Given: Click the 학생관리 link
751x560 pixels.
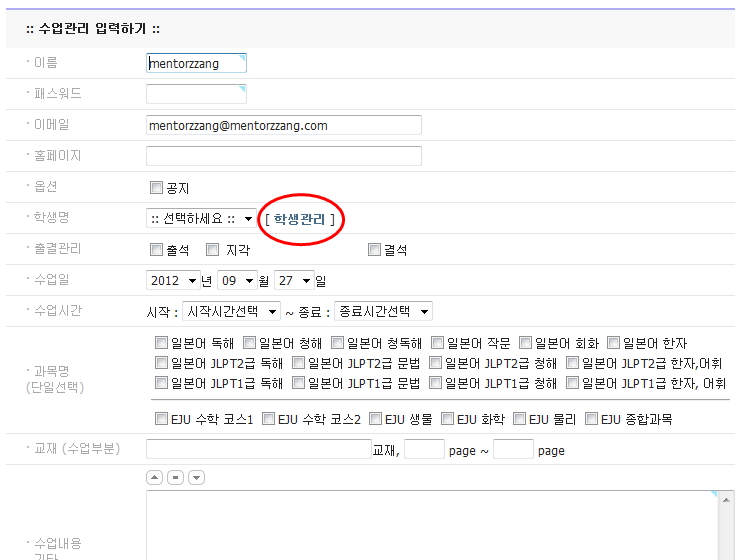Looking at the screenshot, I should (x=300, y=219).
